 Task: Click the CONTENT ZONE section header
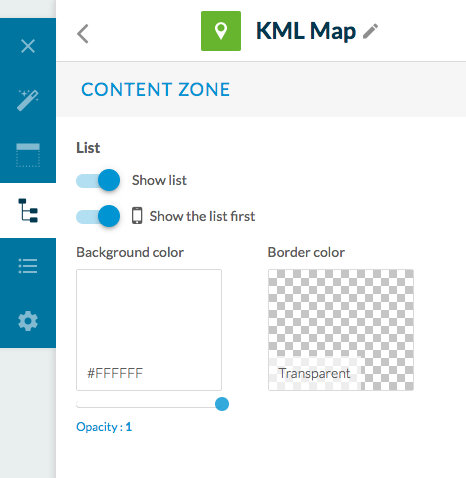(156, 89)
